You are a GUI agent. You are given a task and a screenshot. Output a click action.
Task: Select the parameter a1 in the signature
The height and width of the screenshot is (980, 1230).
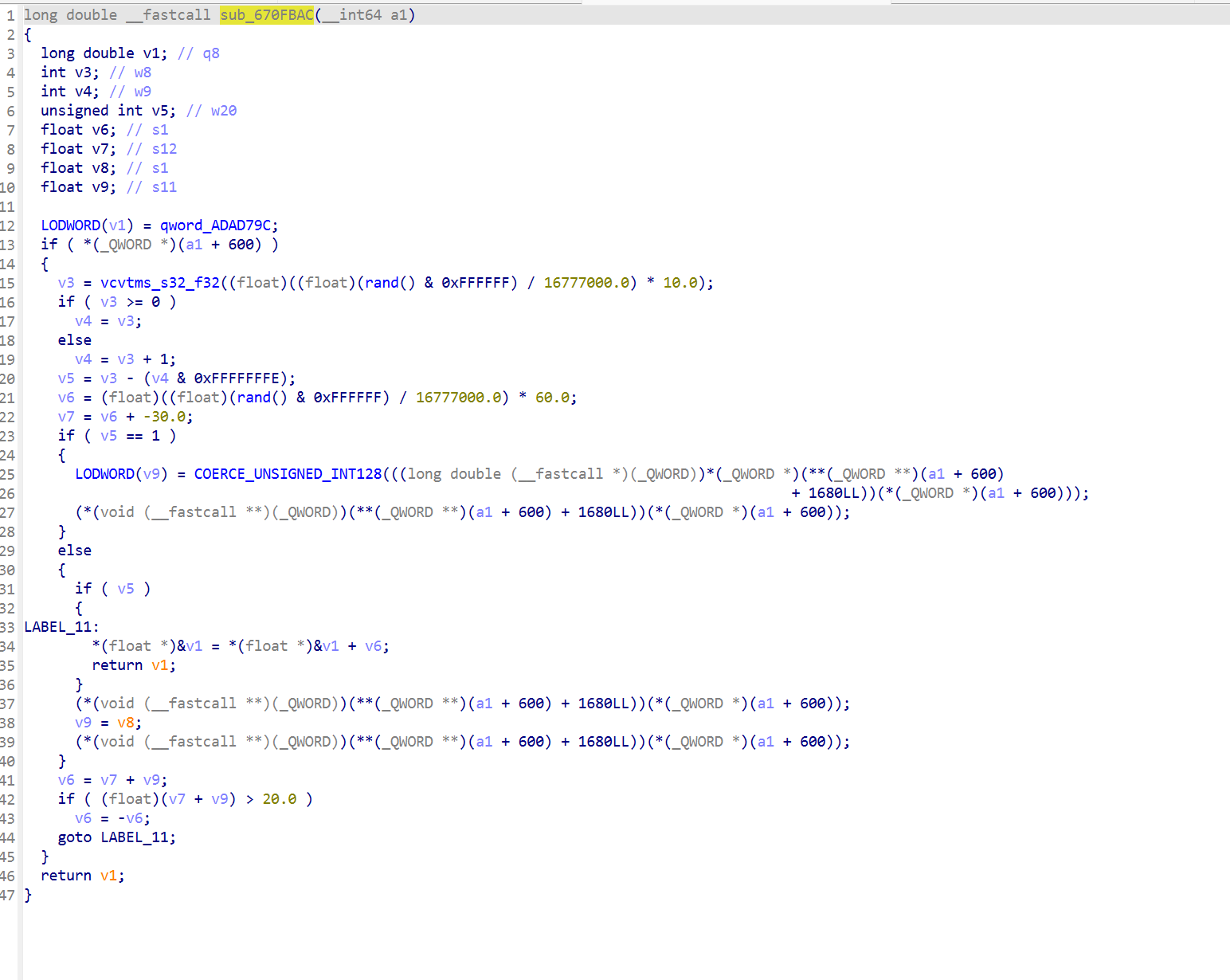[400, 14]
